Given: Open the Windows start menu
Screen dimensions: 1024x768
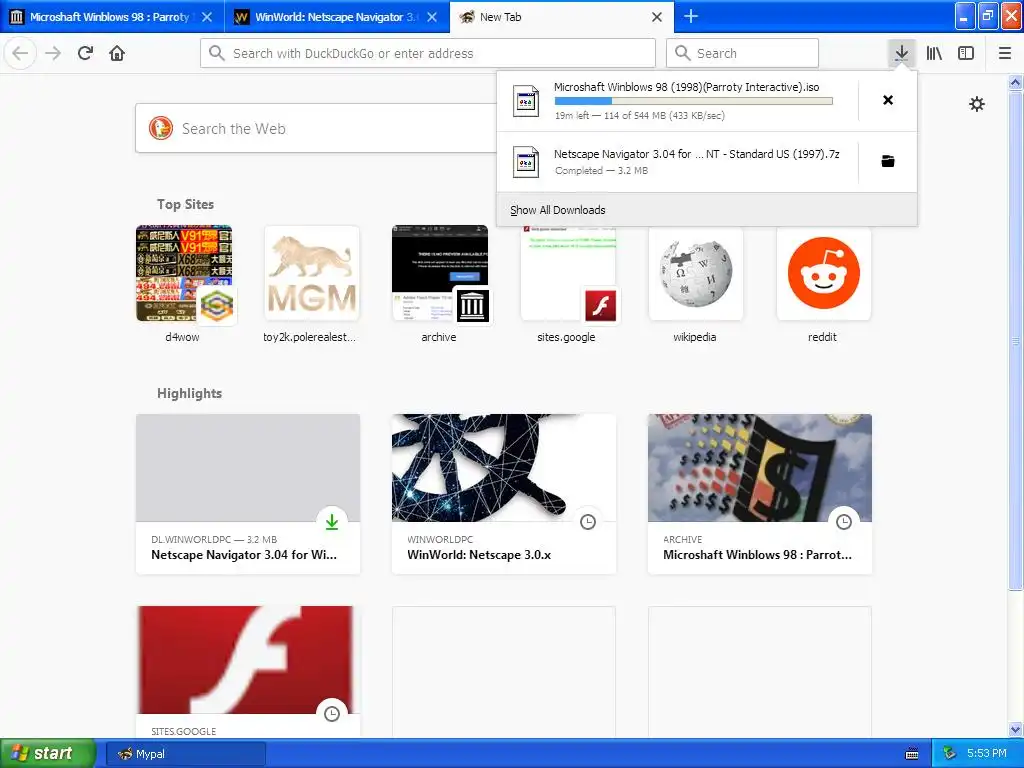Looking at the screenshot, I should point(47,753).
